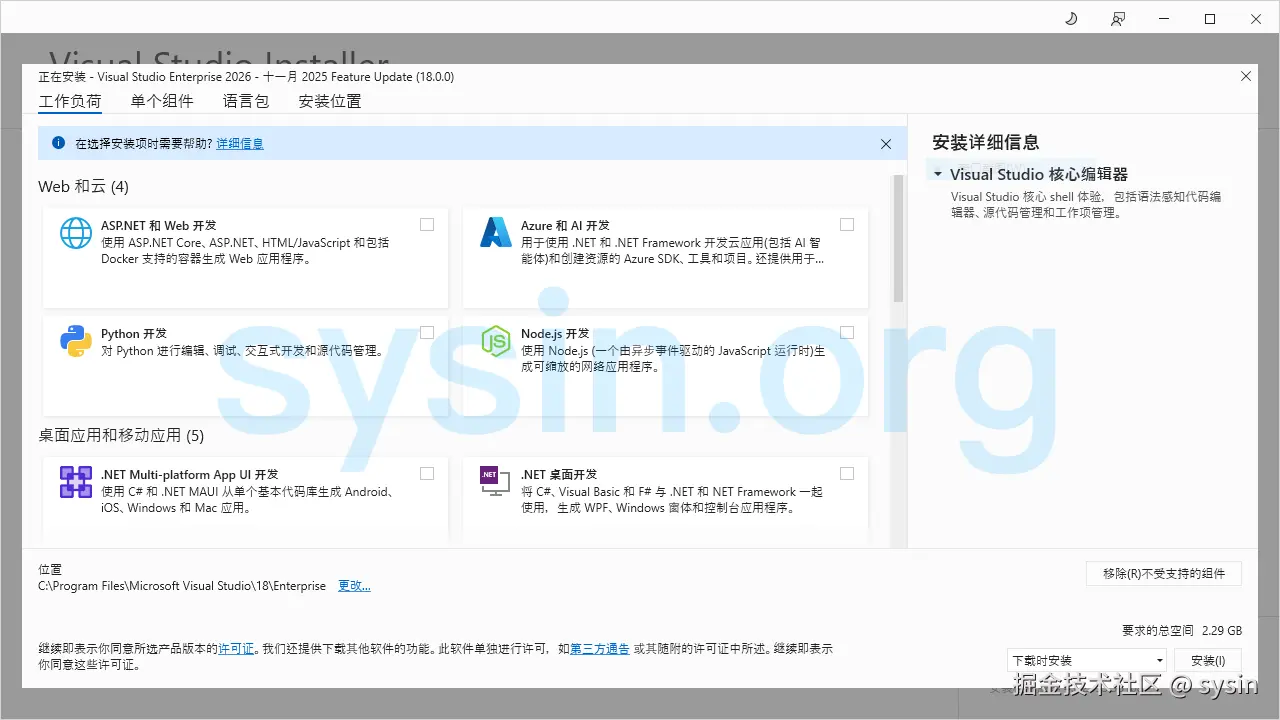Screen dimensions: 1280x720
Task: Open the 许可证 license link
Action: [x=236, y=649]
